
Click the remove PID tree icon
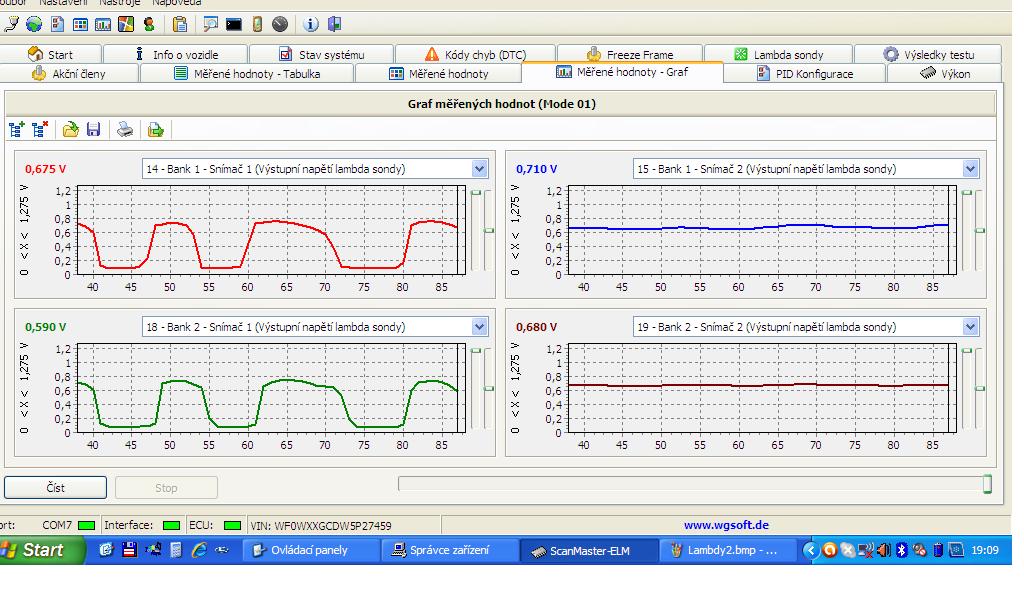click(40, 129)
